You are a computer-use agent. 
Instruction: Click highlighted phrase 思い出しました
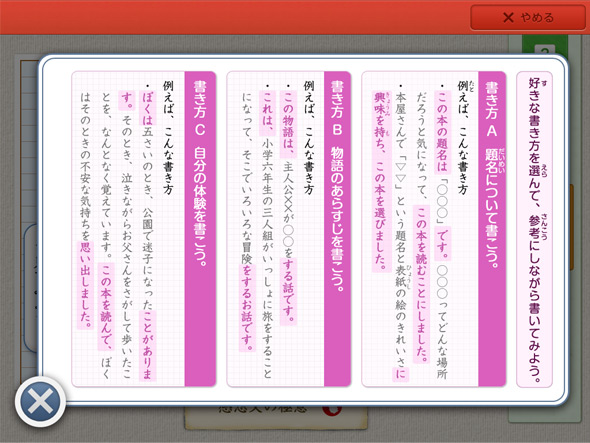(85, 285)
